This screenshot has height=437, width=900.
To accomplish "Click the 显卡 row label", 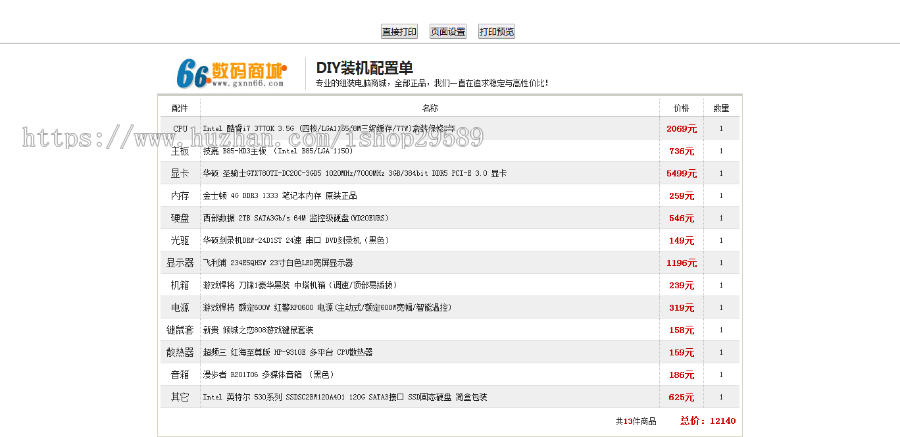I will 180,173.
